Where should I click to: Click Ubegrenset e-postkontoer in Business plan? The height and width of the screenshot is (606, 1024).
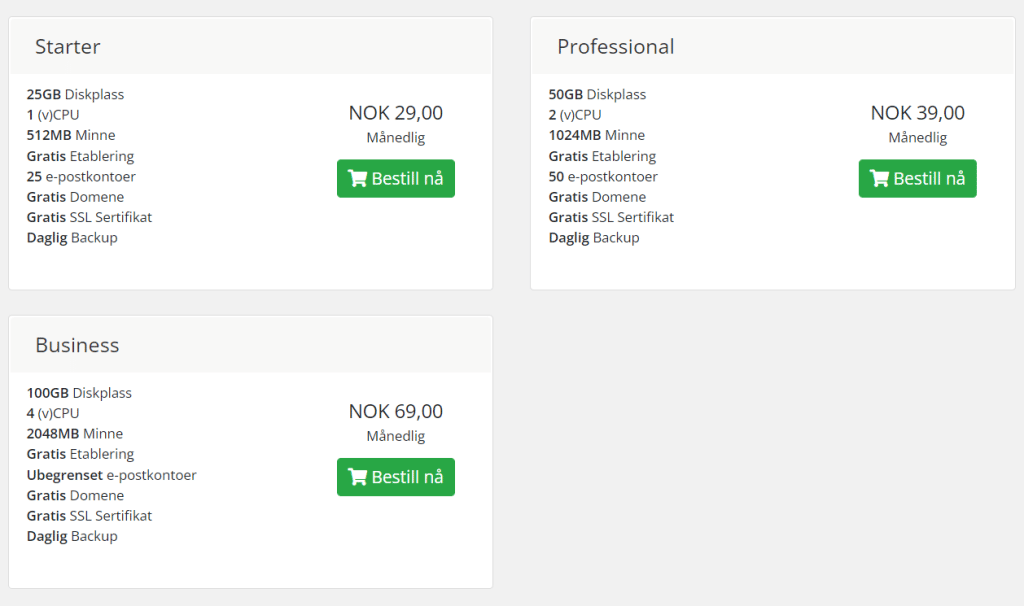pos(111,476)
